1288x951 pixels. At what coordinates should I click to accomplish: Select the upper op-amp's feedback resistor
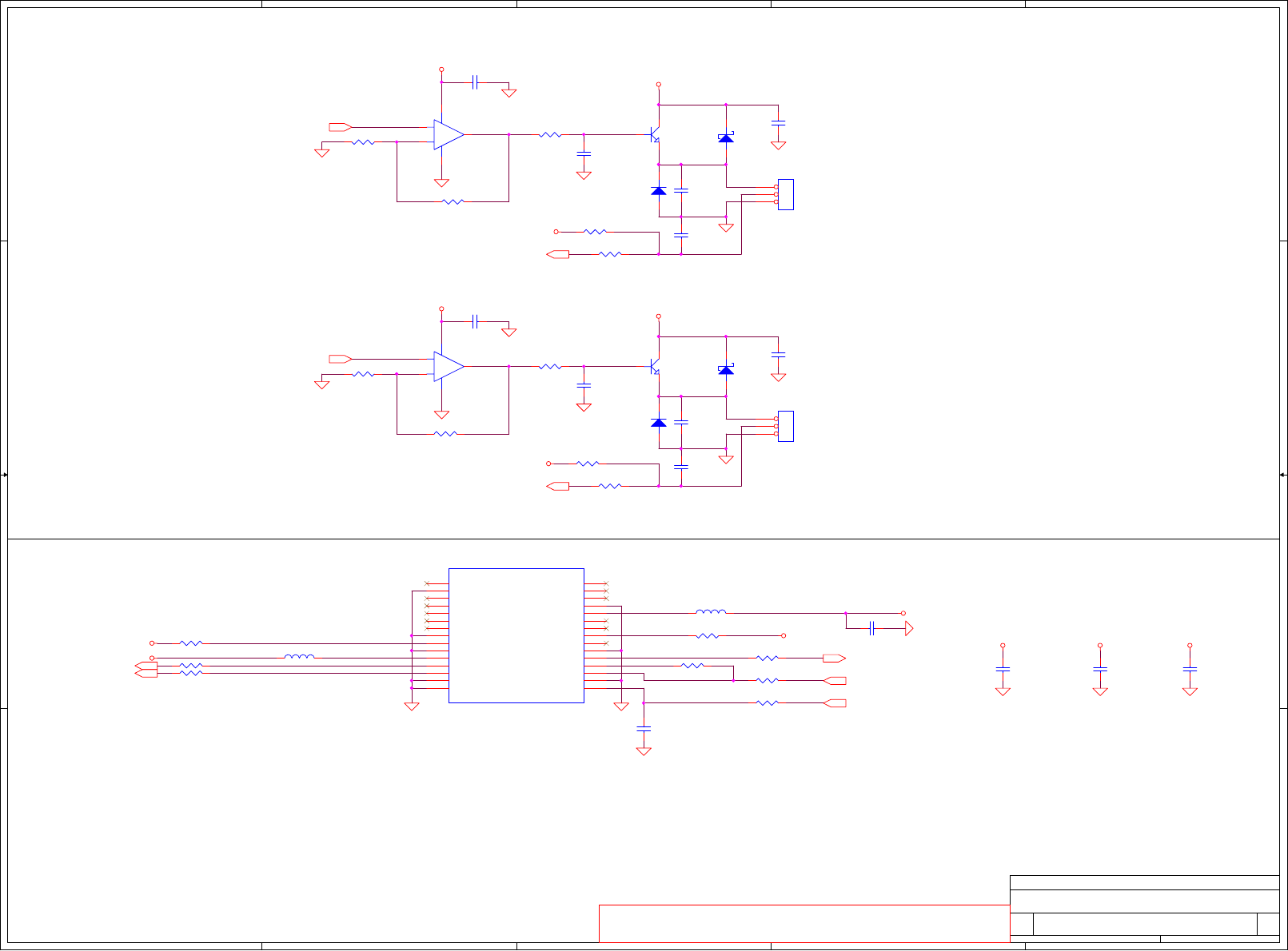coord(453,201)
